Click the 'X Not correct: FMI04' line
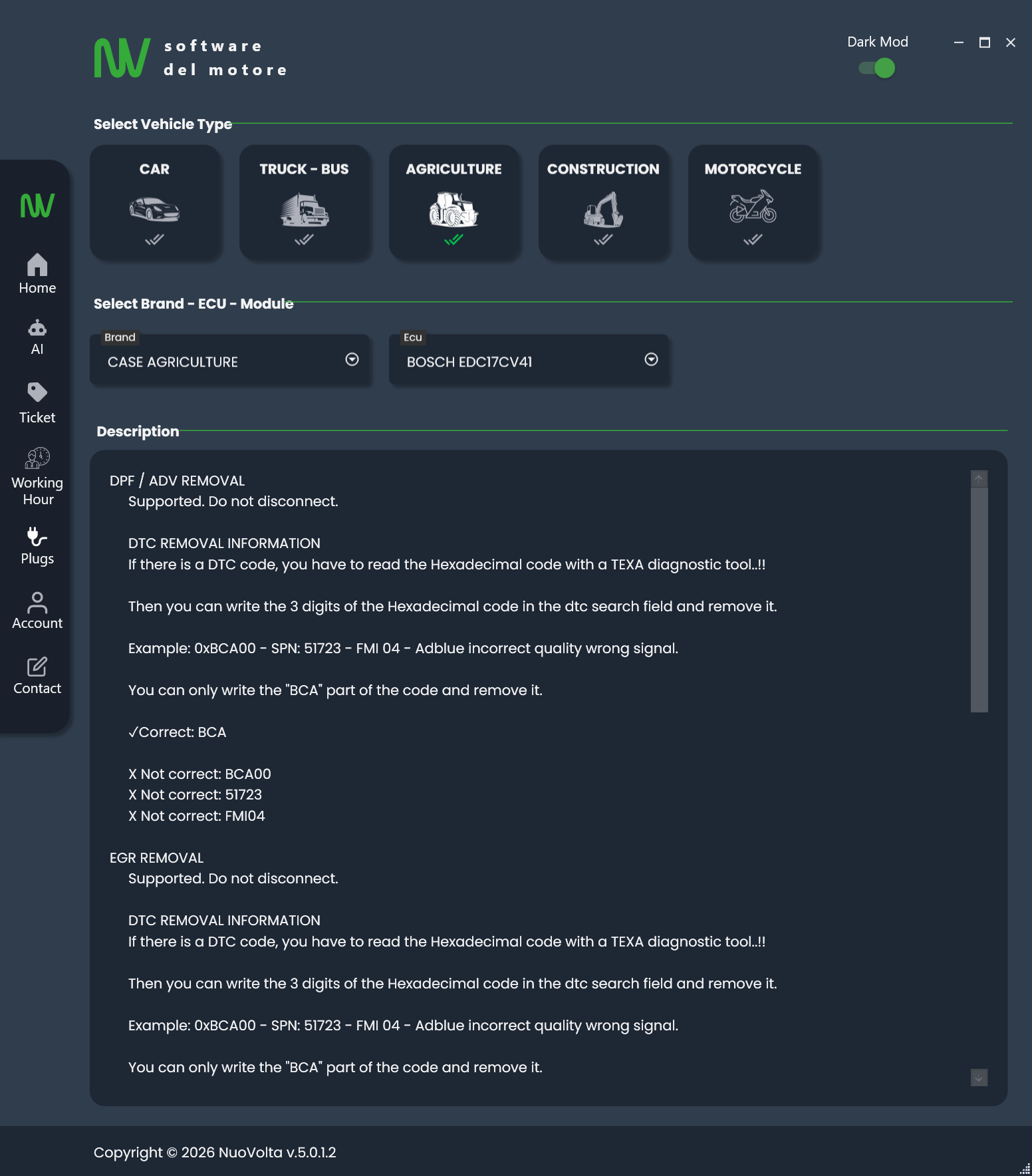Image resolution: width=1032 pixels, height=1176 pixels. click(196, 816)
